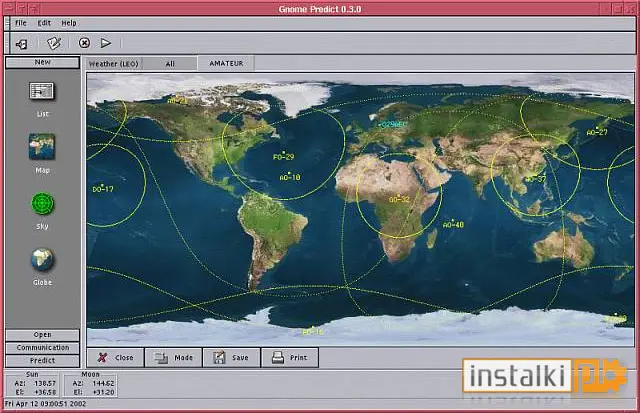Select the Map view icon
The image size is (640, 413).
pos(42,147)
